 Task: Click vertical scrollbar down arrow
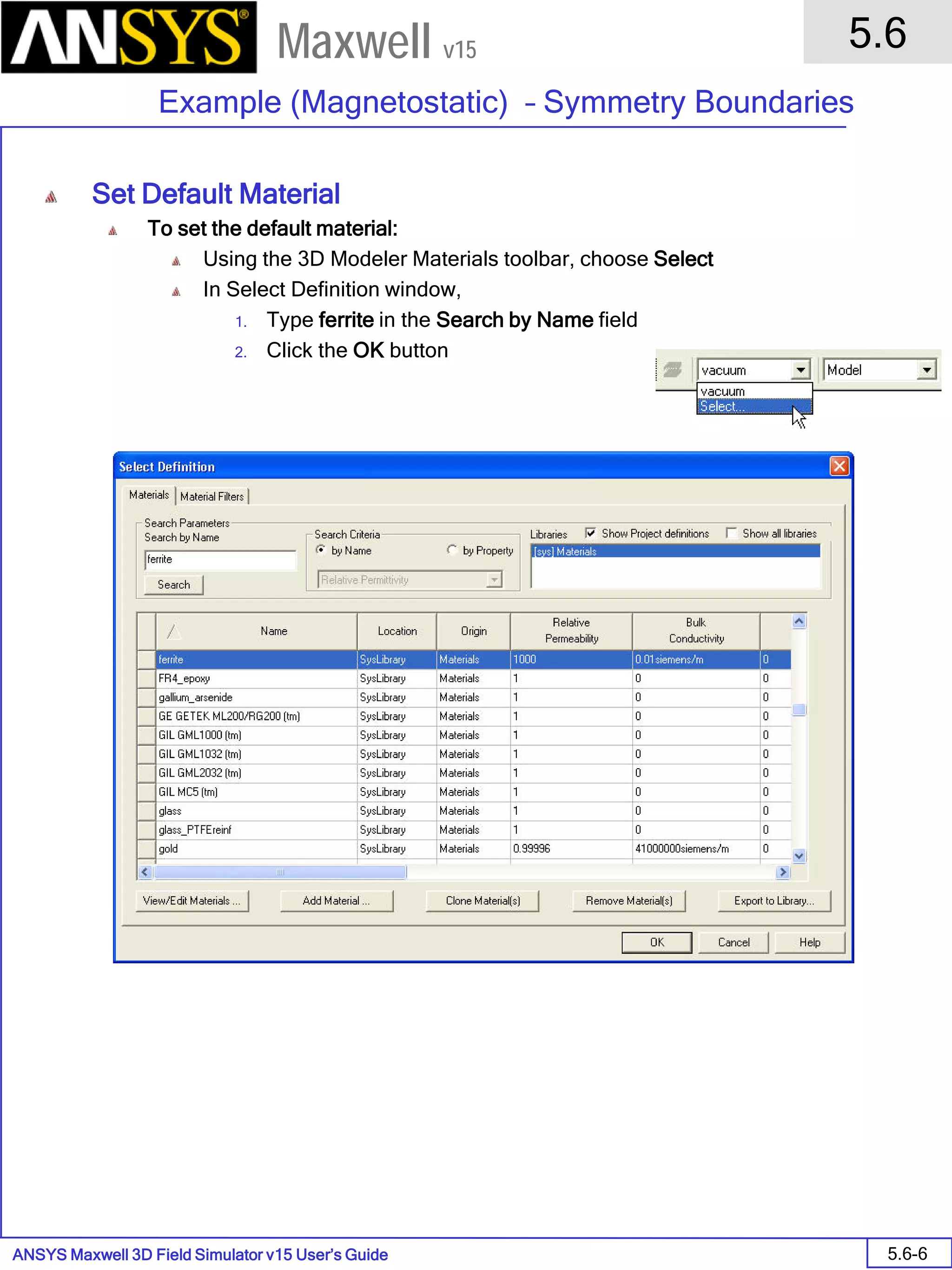pos(799,856)
